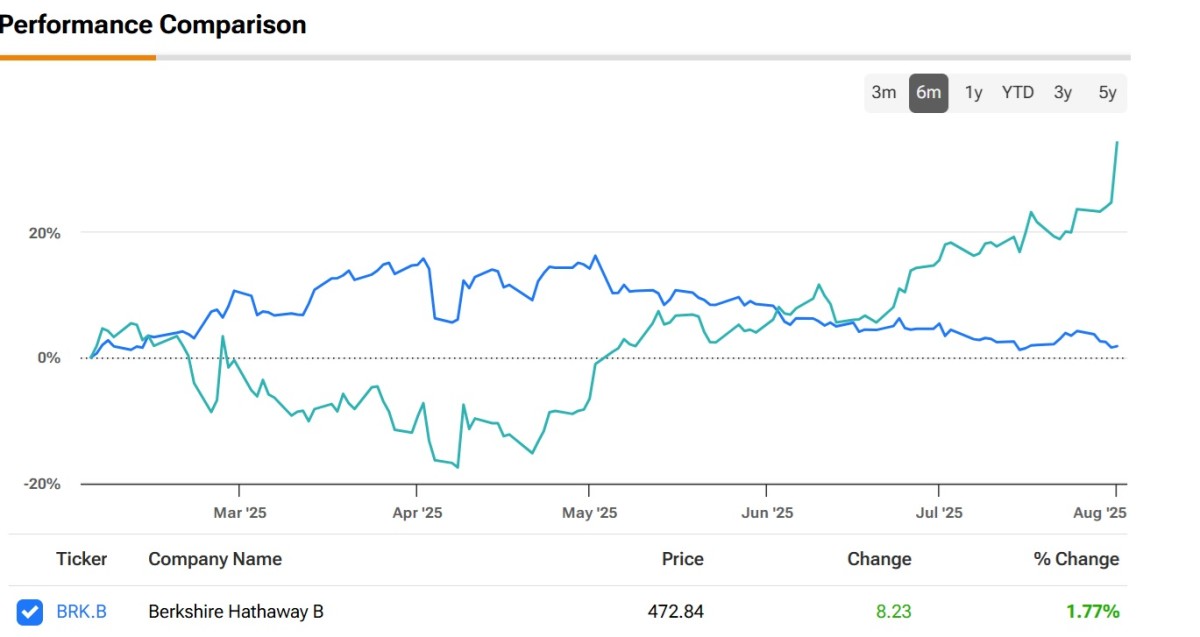Image resolution: width=1200 pixels, height=637 pixels.
Task: Click the Aug '25 axis label
Action: point(1101,513)
